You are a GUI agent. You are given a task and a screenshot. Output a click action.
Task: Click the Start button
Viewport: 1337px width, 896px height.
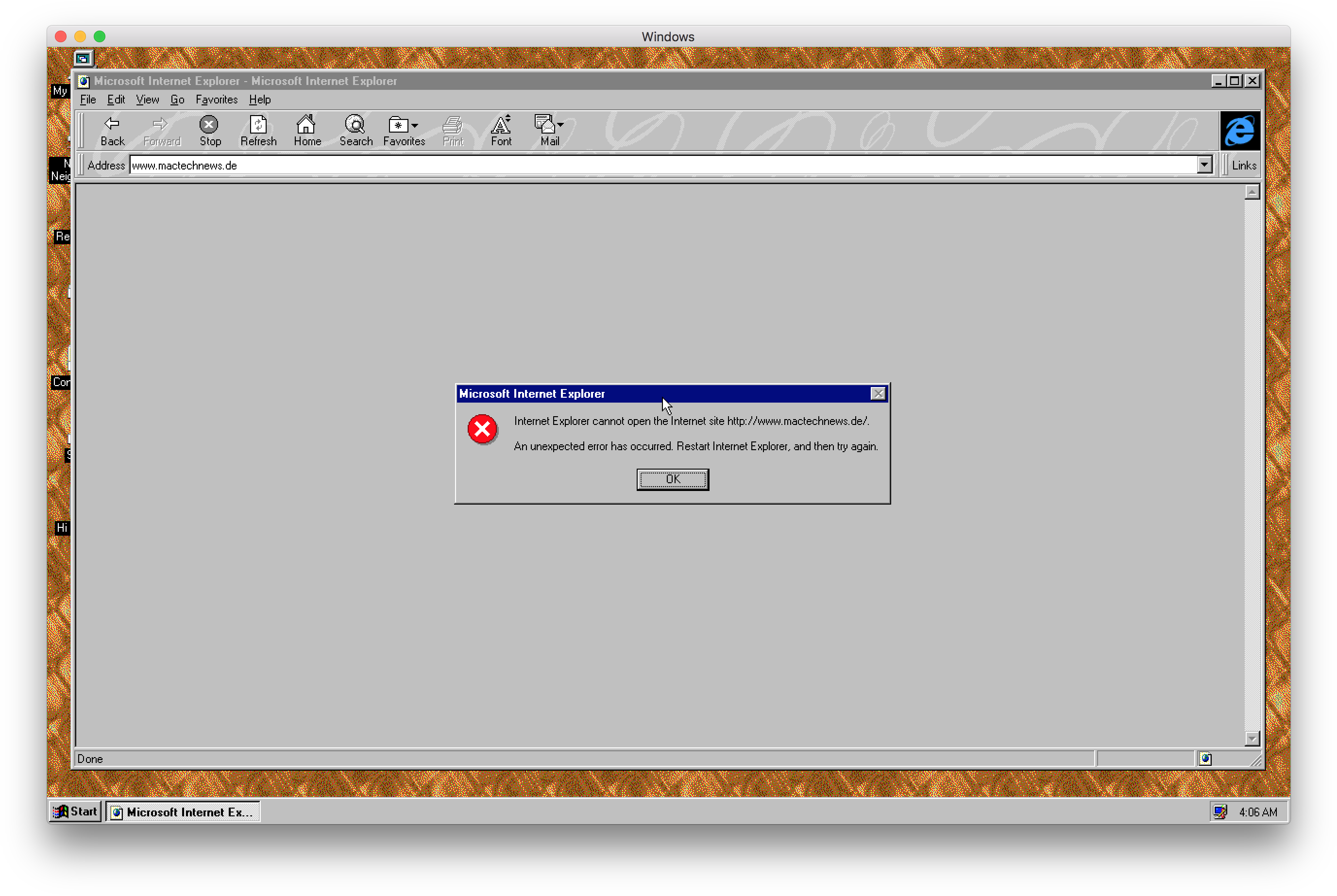tap(75, 811)
